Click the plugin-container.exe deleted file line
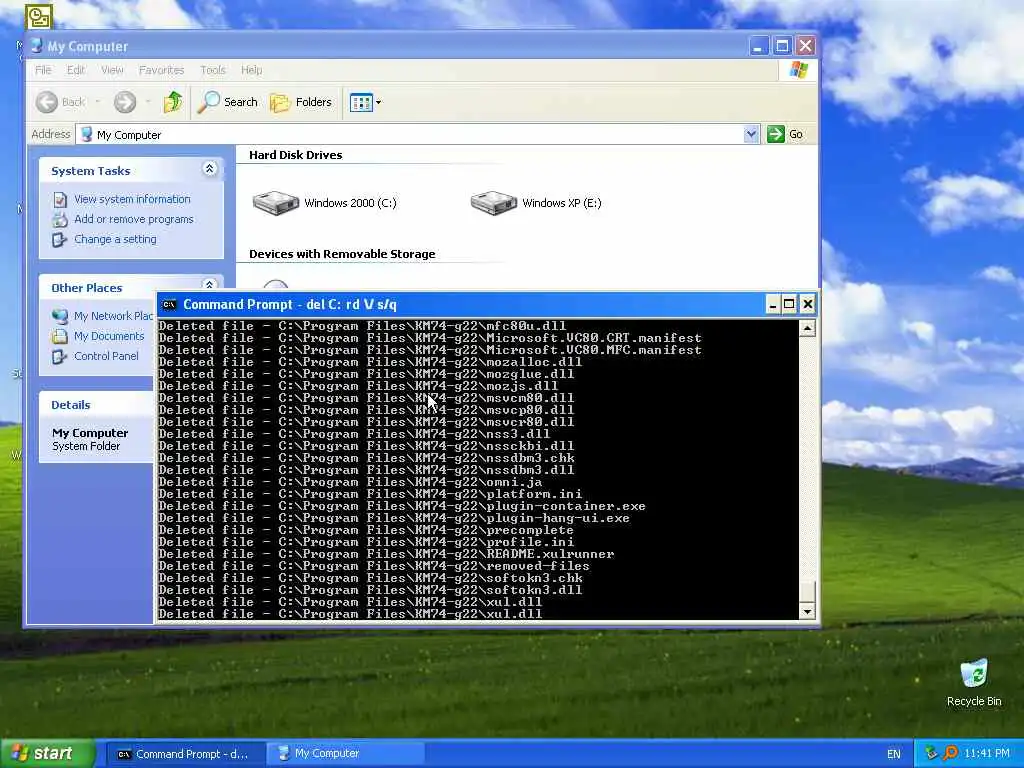The width and height of the screenshot is (1024, 768). click(x=402, y=506)
